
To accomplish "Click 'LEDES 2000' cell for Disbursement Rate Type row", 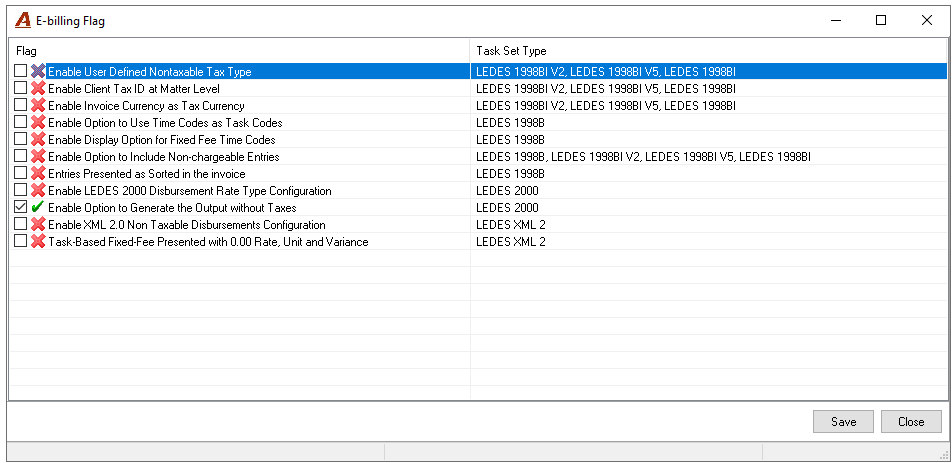I will [x=709, y=191].
